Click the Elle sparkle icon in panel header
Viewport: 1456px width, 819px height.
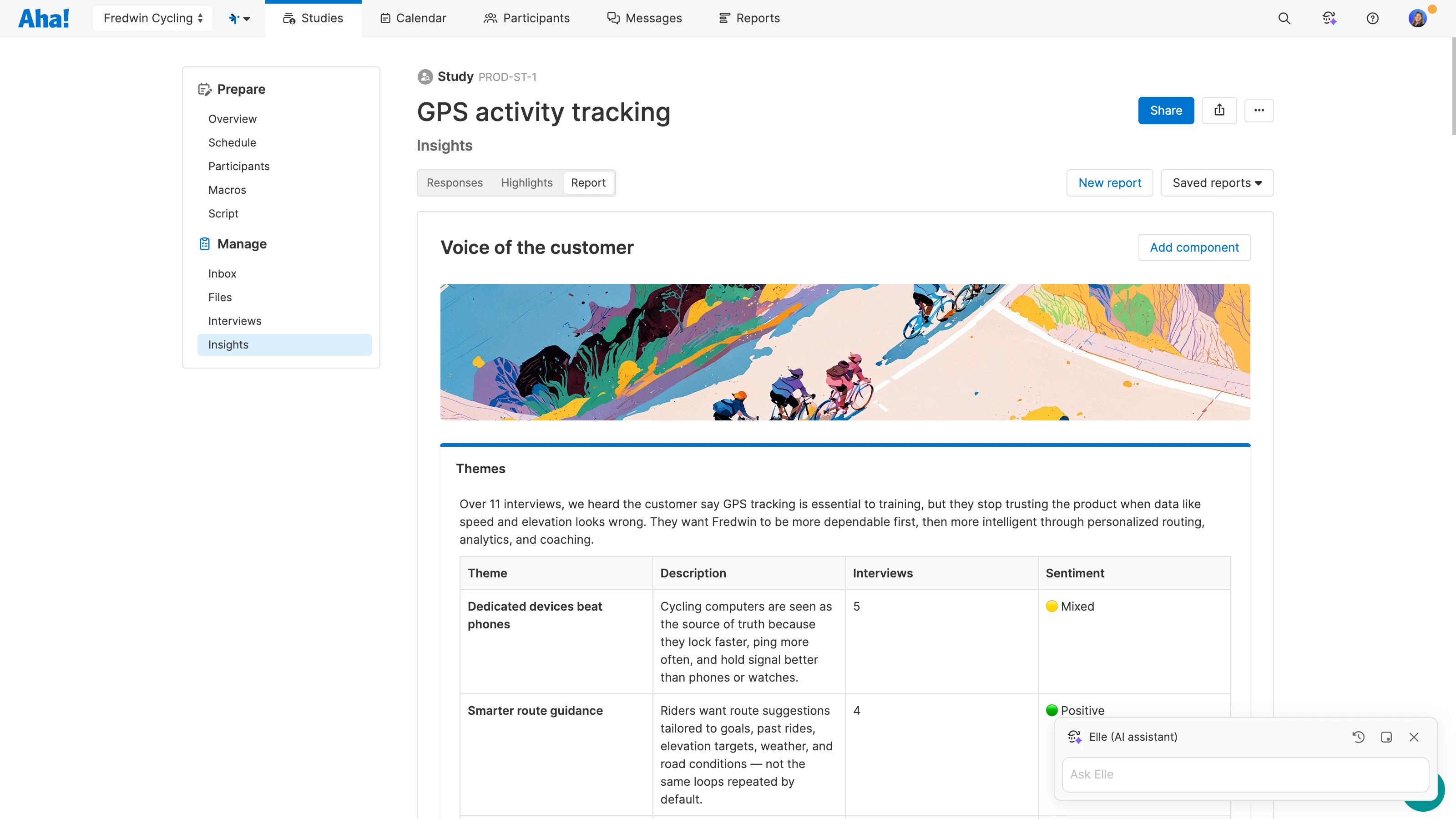click(x=1074, y=737)
